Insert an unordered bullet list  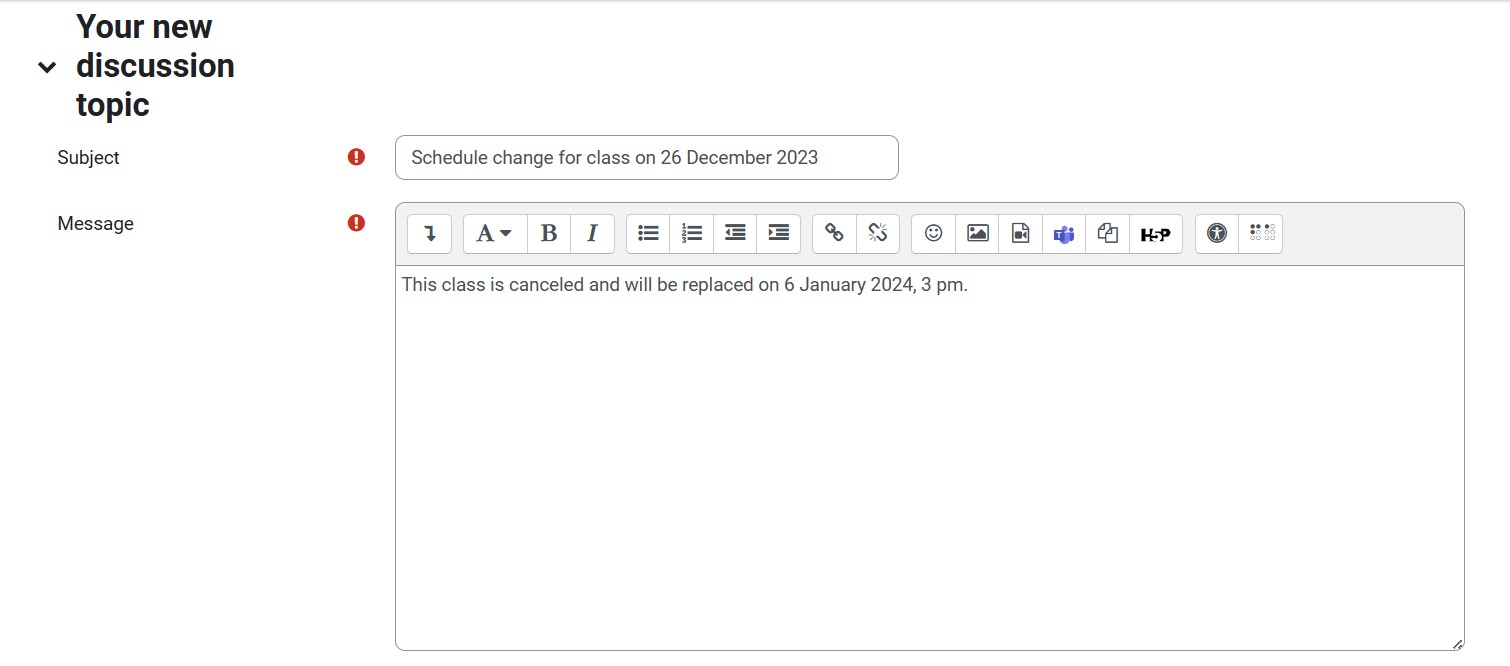pos(648,234)
